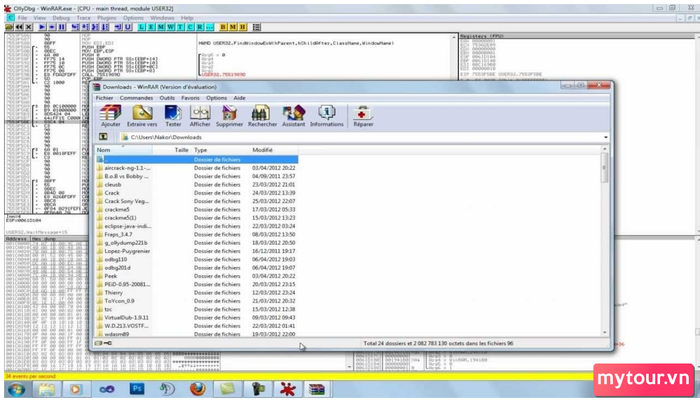Click the file list scroll-down arrow

605,333
